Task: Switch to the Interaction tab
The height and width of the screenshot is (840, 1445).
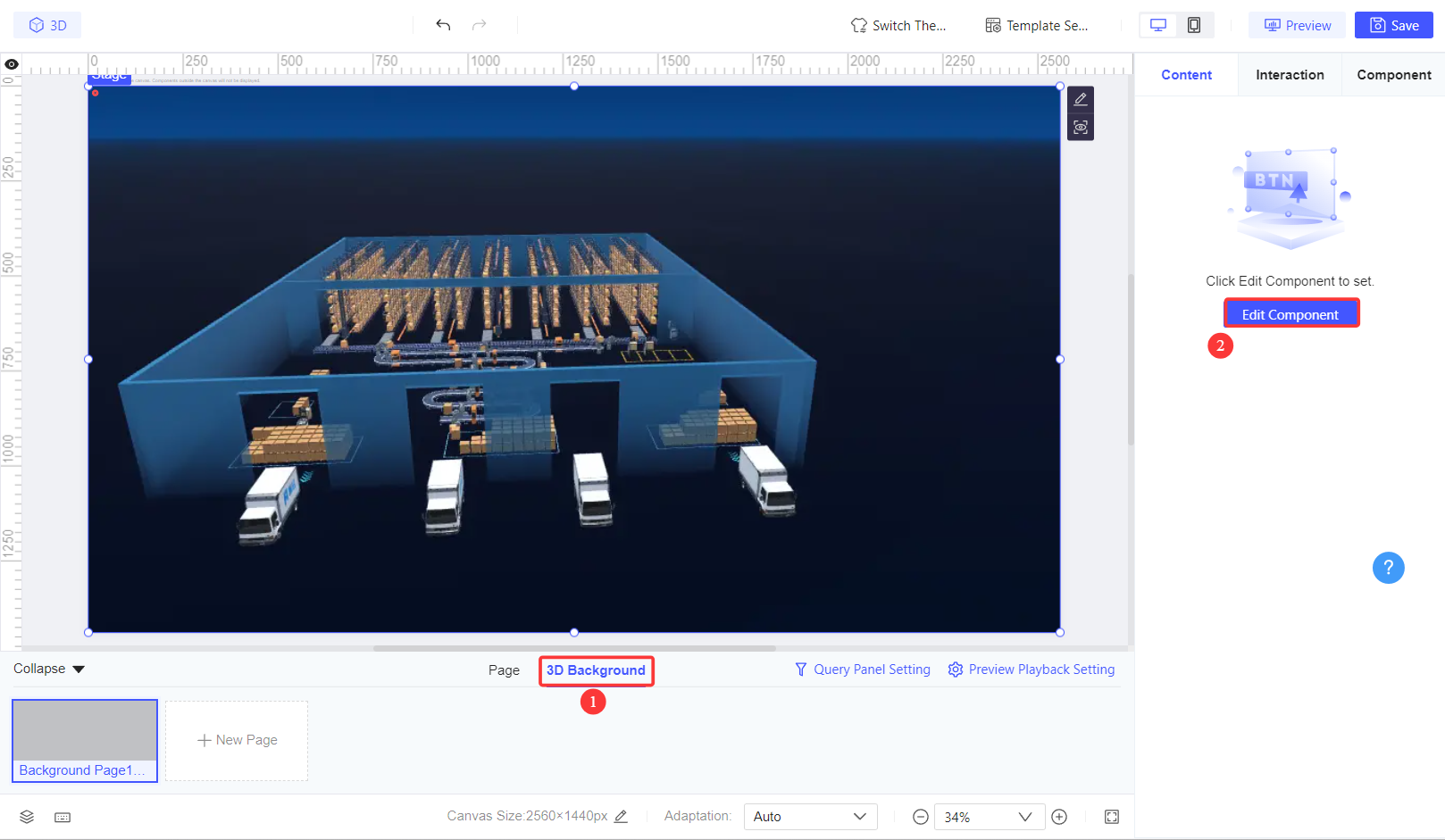Action: pyautogui.click(x=1290, y=75)
